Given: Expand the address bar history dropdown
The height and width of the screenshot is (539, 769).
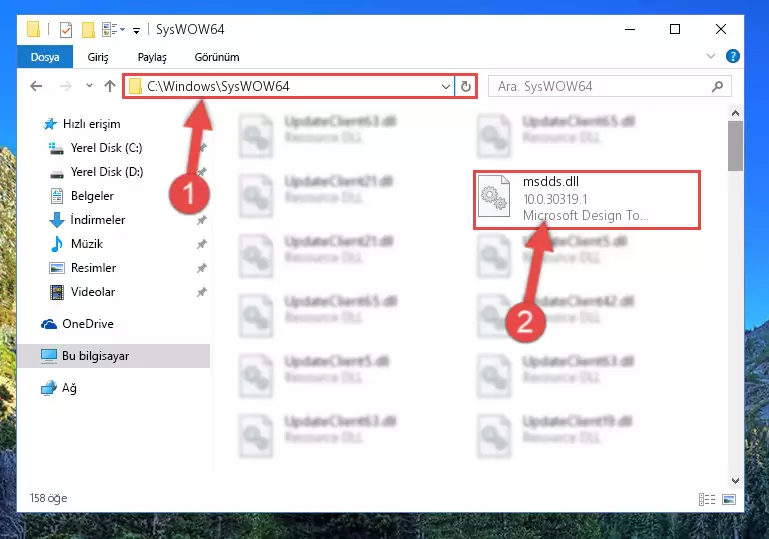Looking at the screenshot, I should click(x=445, y=87).
